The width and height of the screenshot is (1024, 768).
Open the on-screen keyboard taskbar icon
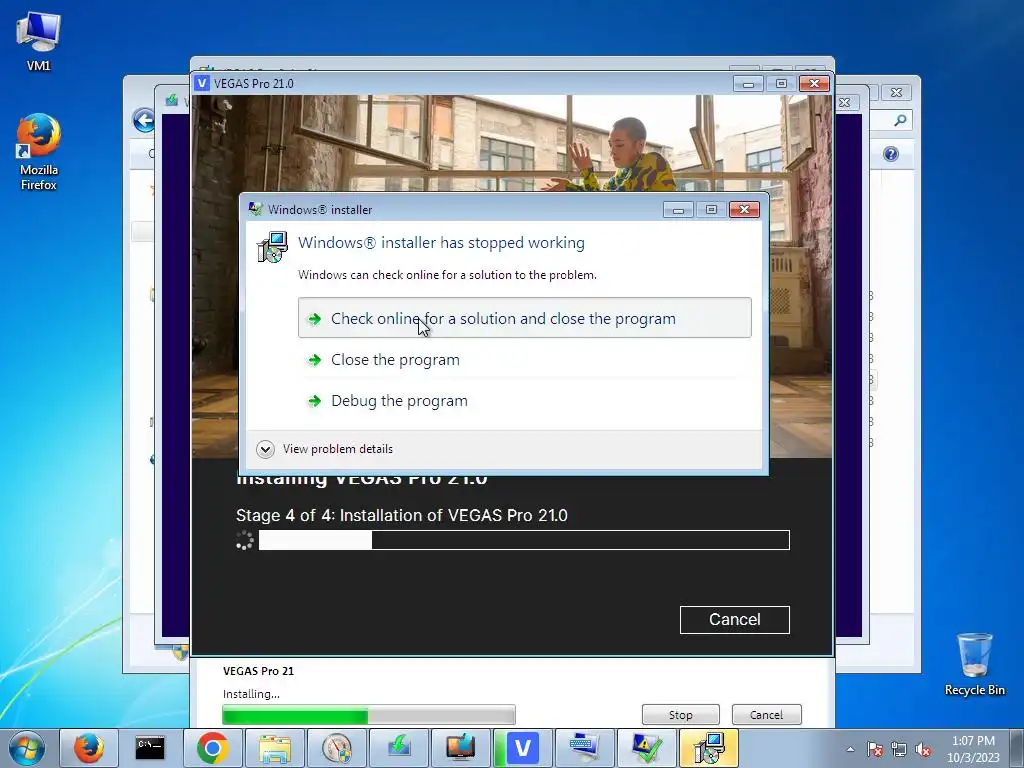click(584, 748)
